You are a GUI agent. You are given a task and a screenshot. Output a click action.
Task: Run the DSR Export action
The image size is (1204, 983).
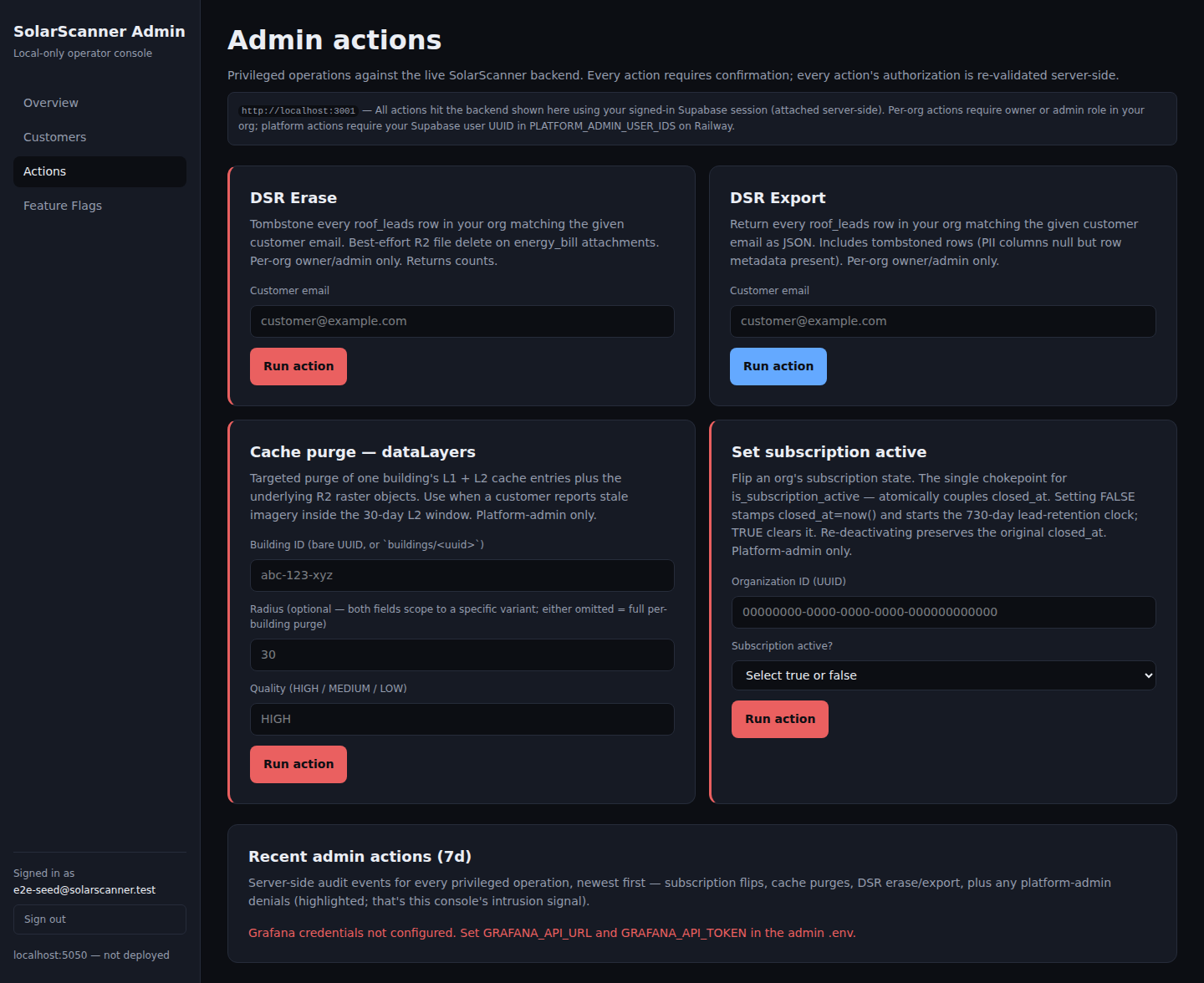778,366
